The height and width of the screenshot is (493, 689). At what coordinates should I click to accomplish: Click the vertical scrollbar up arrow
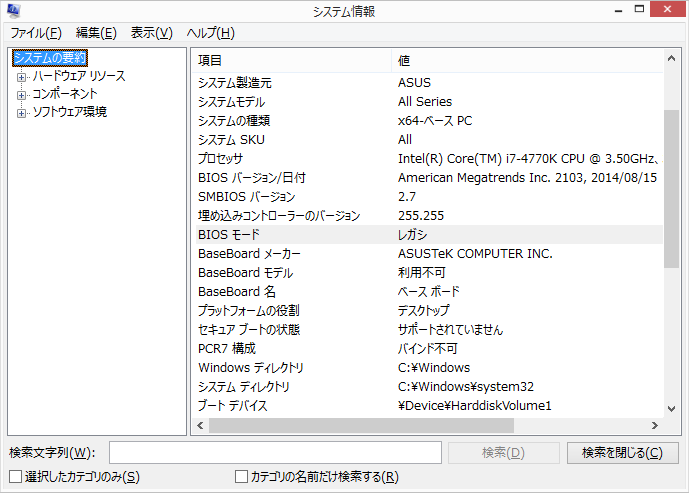(x=671, y=61)
